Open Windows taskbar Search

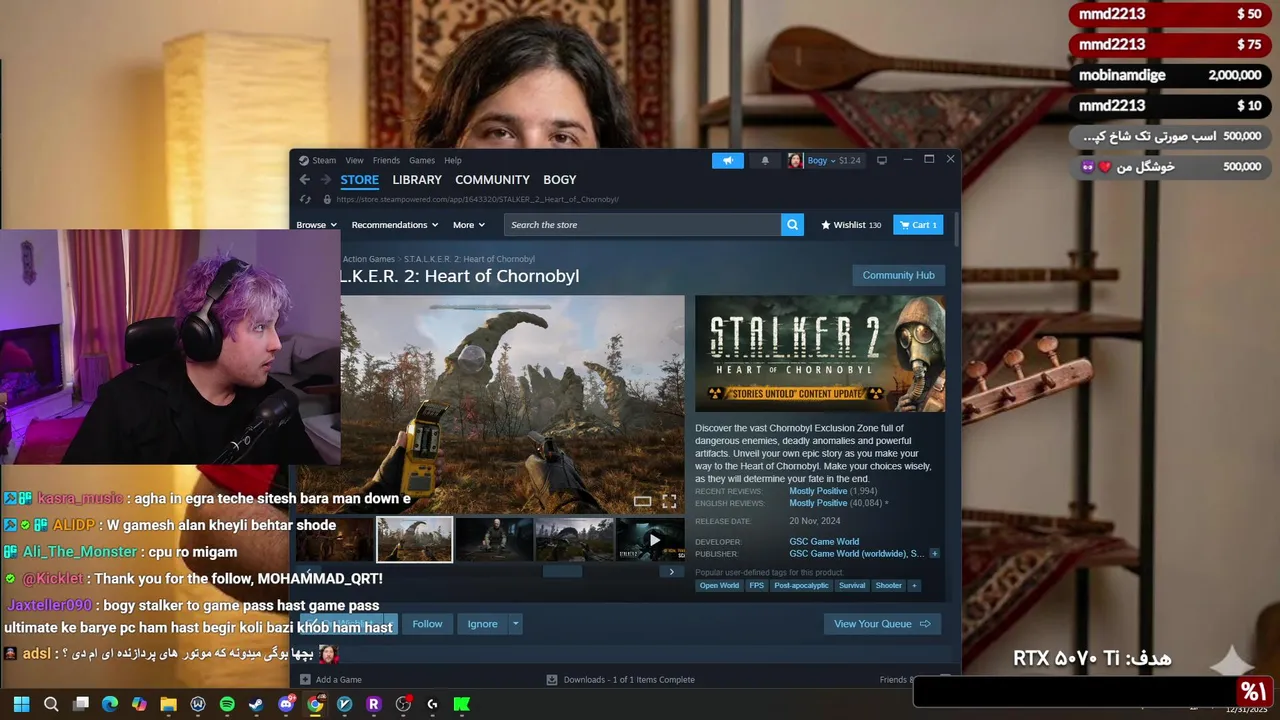click(51, 704)
